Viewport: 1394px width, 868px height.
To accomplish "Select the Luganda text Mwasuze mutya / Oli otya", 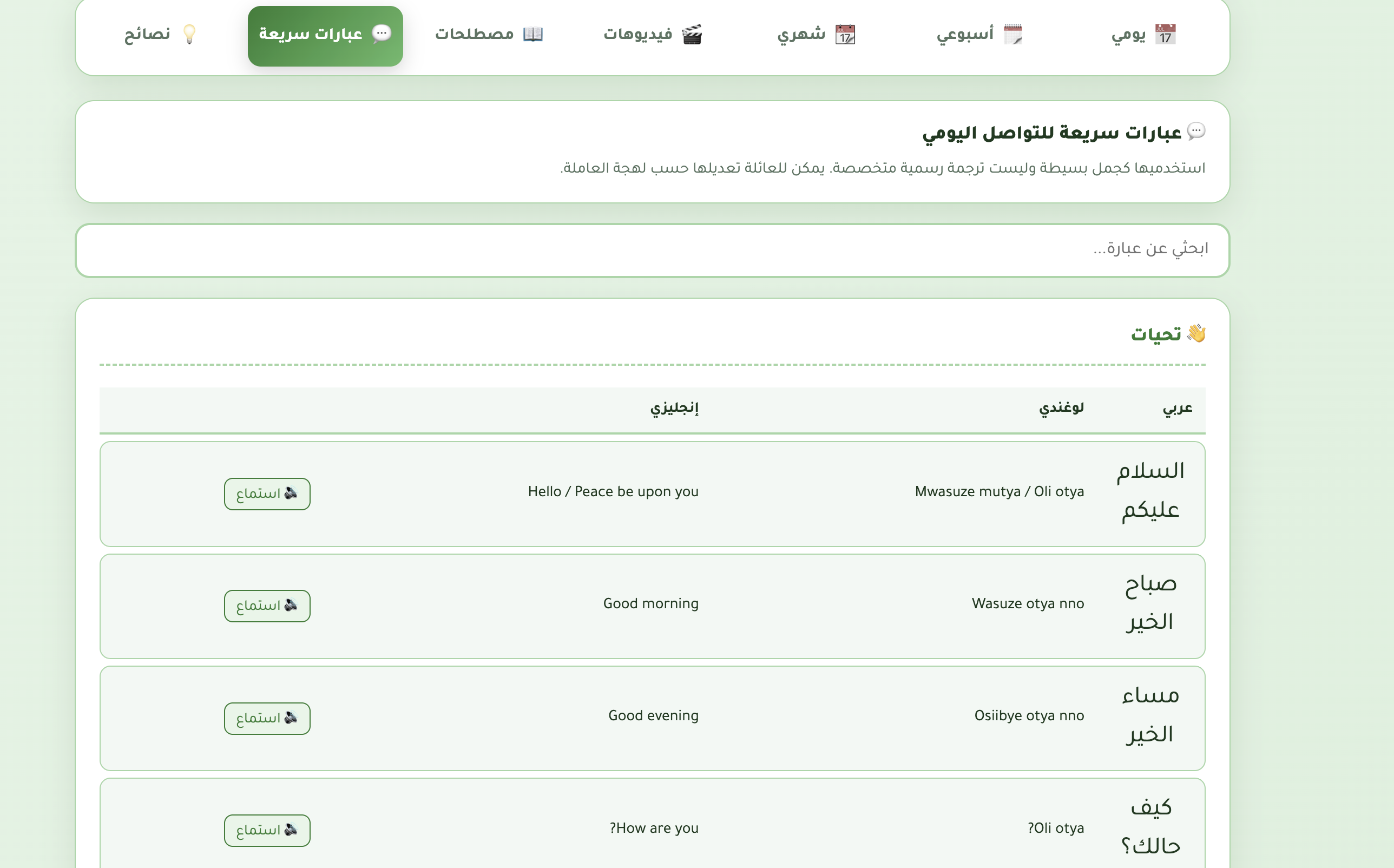I will 999,492.
